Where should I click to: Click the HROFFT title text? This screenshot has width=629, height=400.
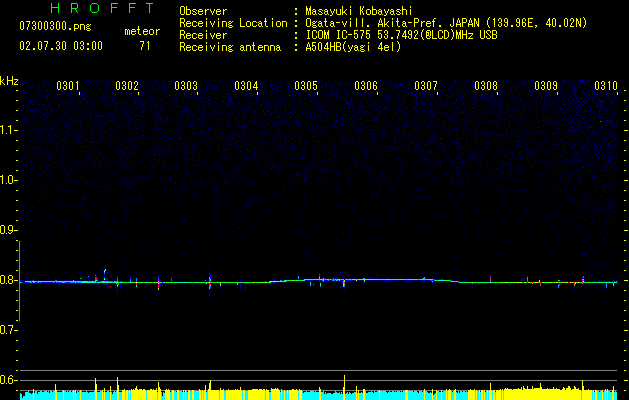click(102, 8)
